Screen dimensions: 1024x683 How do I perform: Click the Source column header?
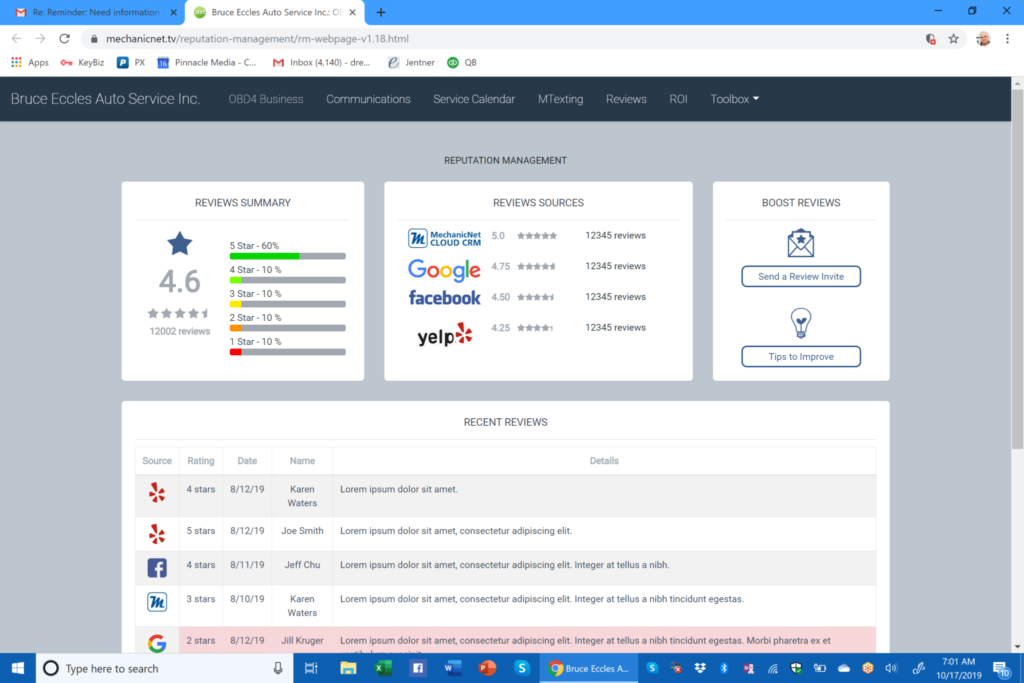tap(157, 461)
